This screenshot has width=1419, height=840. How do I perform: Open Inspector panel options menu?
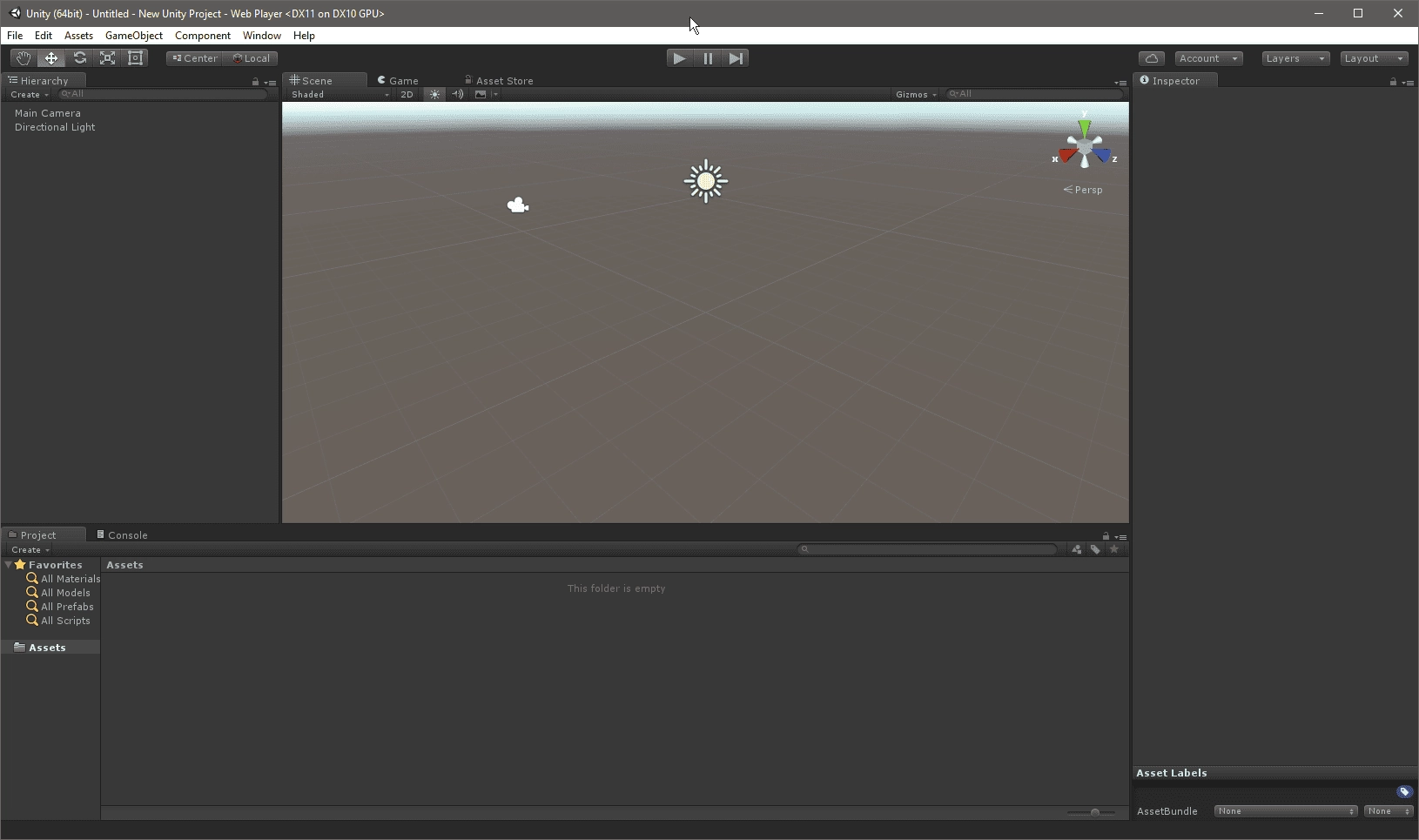(x=1409, y=83)
